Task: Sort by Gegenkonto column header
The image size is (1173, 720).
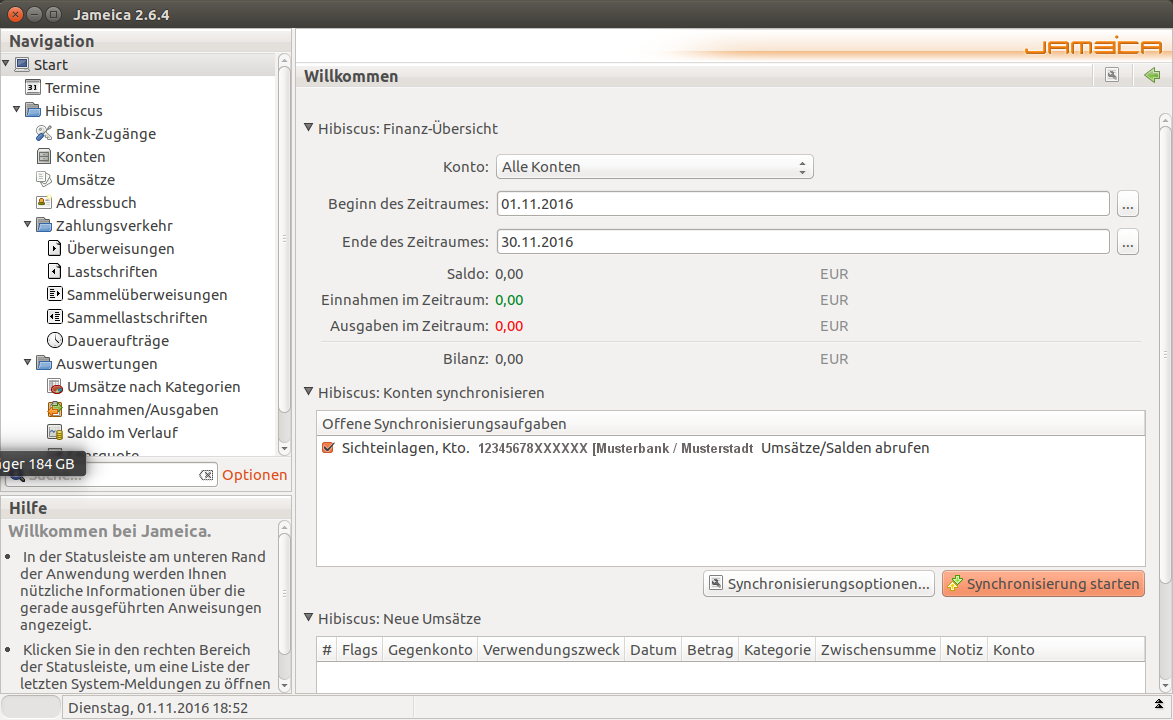Action: [430, 650]
